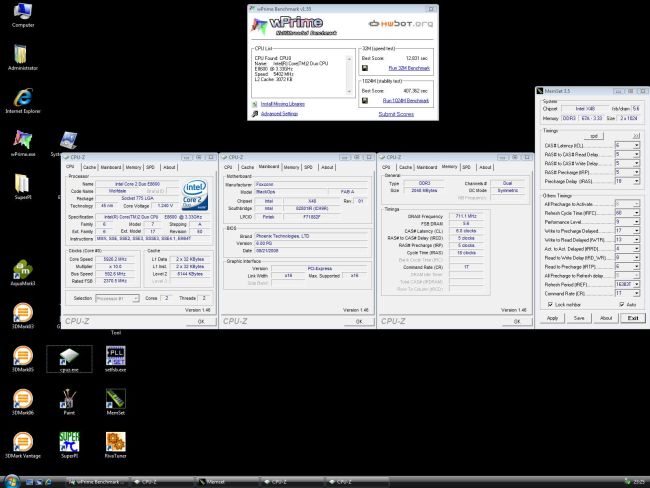The height and width of the screenshot is (488, 650).
Task: Open the Performance Level dropdown
Action: click(x=636, y=222)
